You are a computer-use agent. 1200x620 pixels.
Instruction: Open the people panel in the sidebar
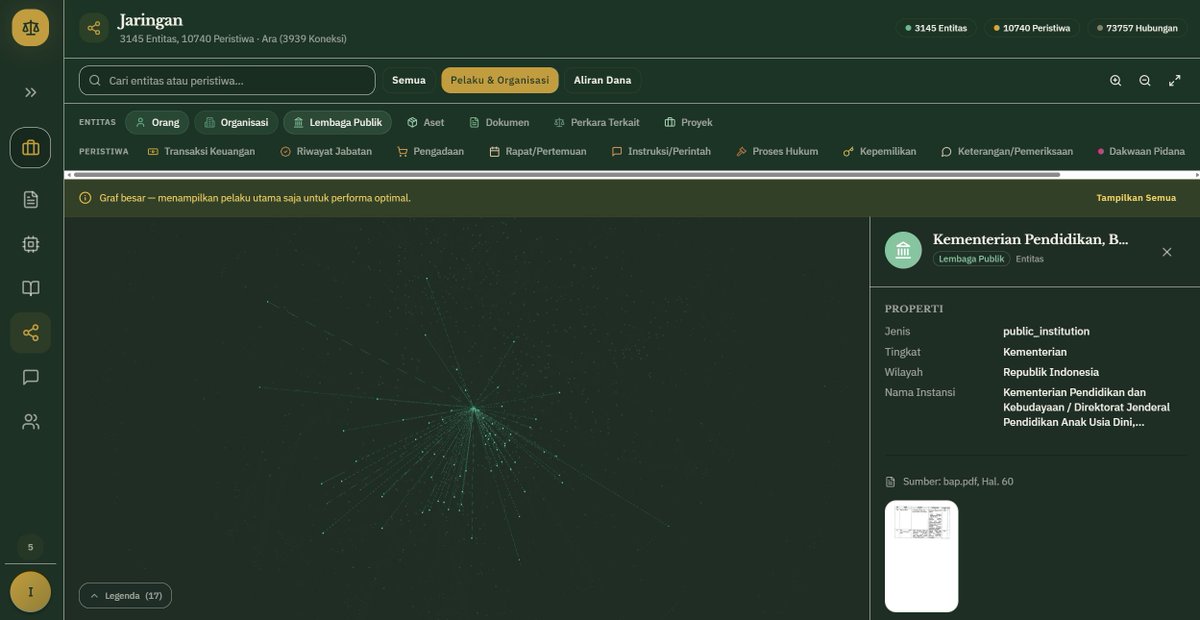(x=30, y=421)
